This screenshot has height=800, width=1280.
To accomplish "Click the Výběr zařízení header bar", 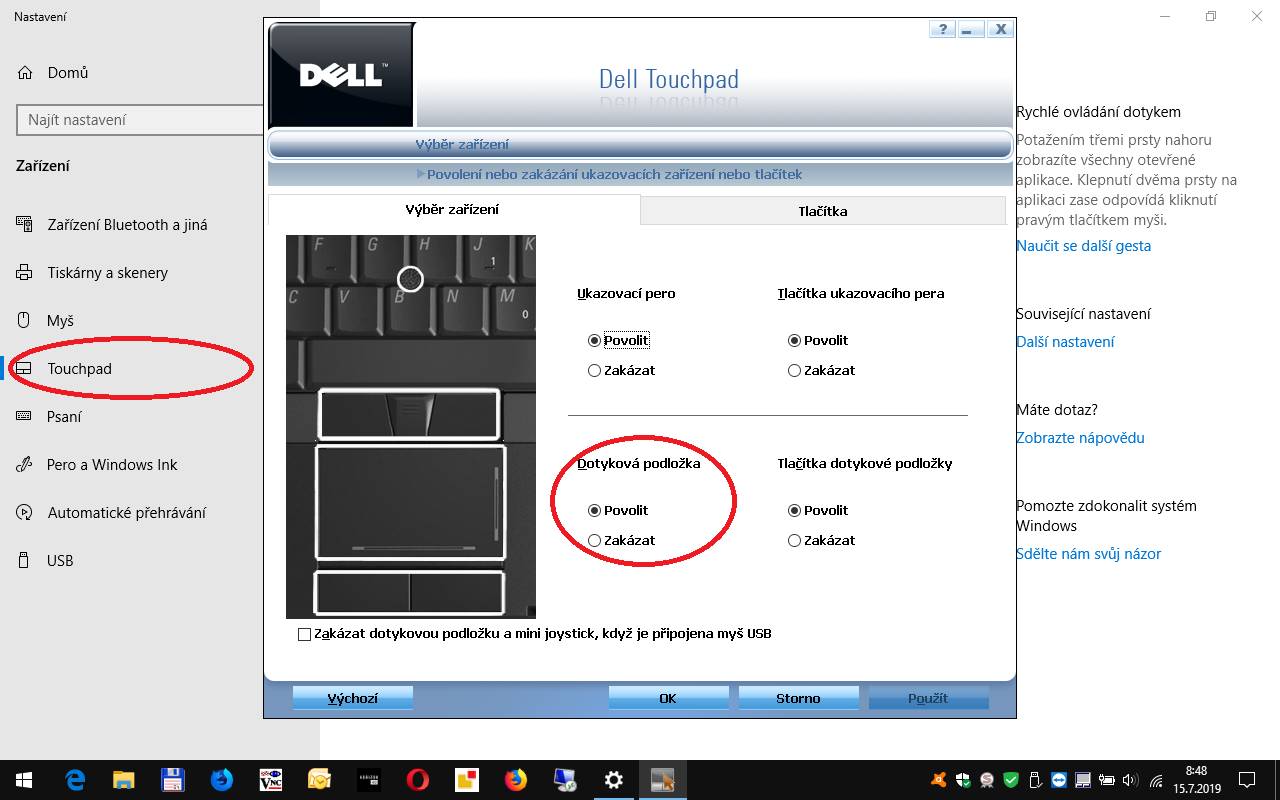I will click(x=640, y=145).
